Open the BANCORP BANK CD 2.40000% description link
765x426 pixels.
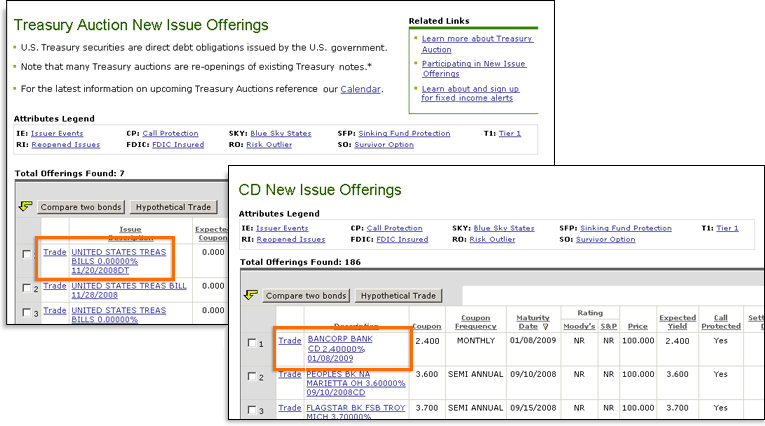coord(339,346)
